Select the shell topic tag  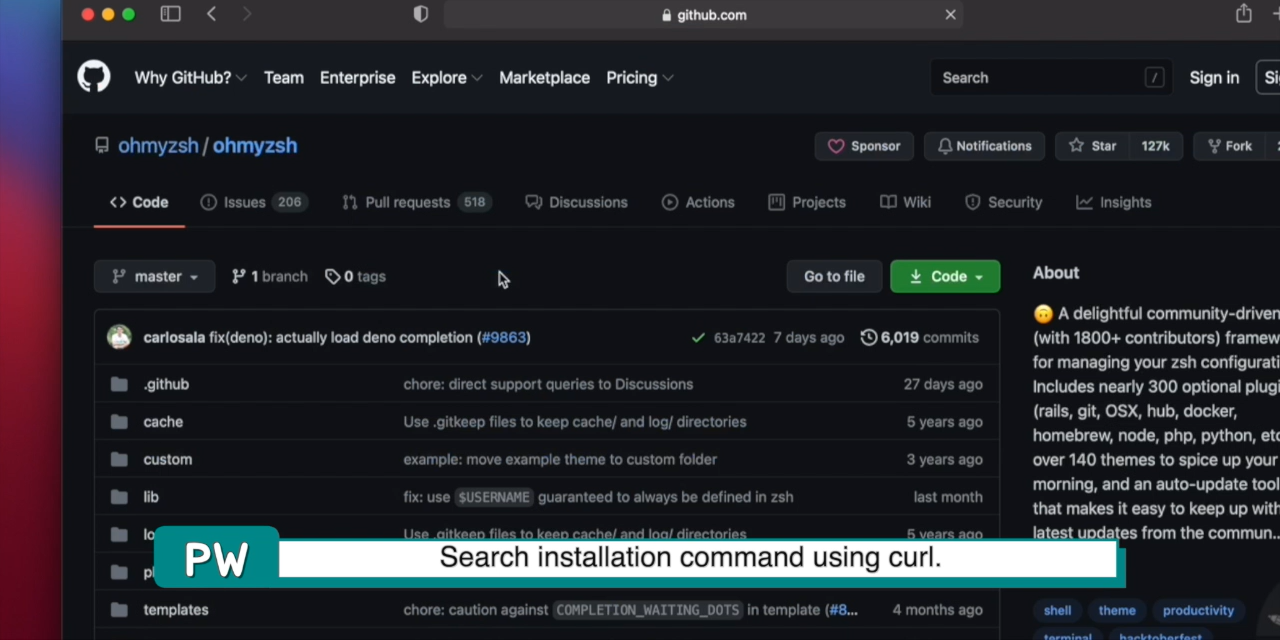tap(1058, 610)
